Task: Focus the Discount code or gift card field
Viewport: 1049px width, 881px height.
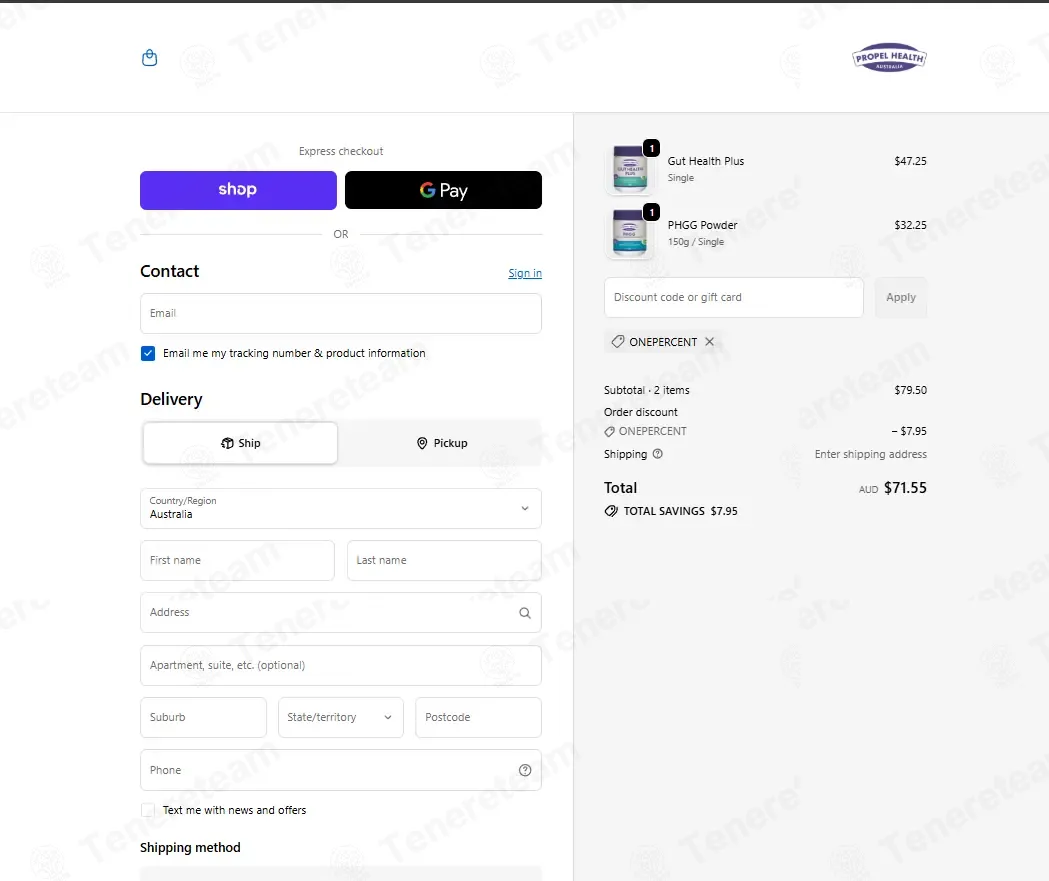Action: (x=734, y=297)
